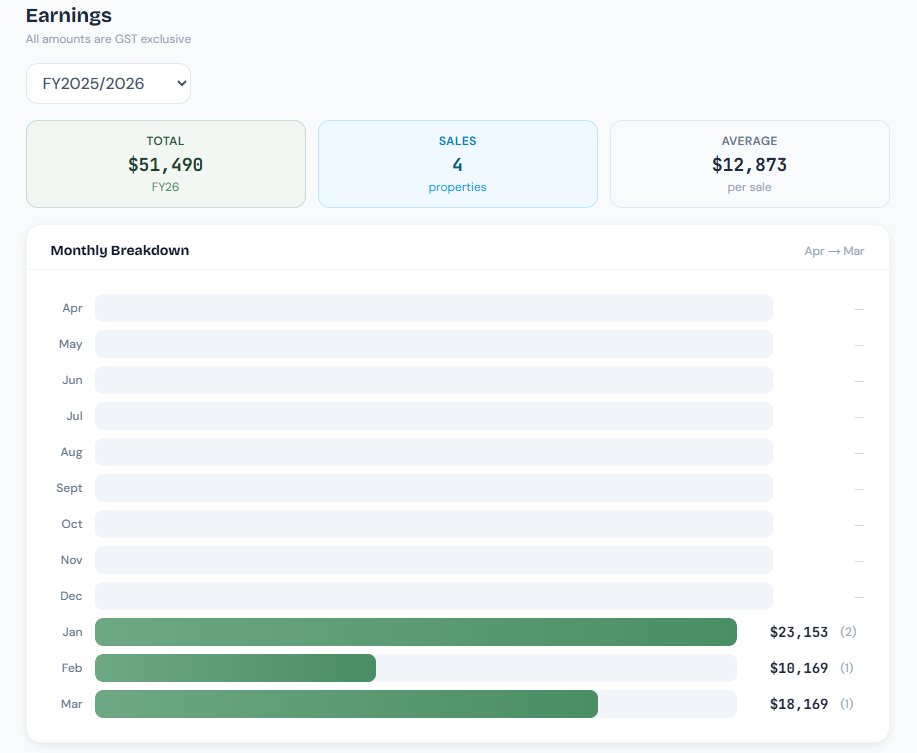917x753 pixels.
Task: Click the GST exclusive disclaimer text
Action: [107, 39]
